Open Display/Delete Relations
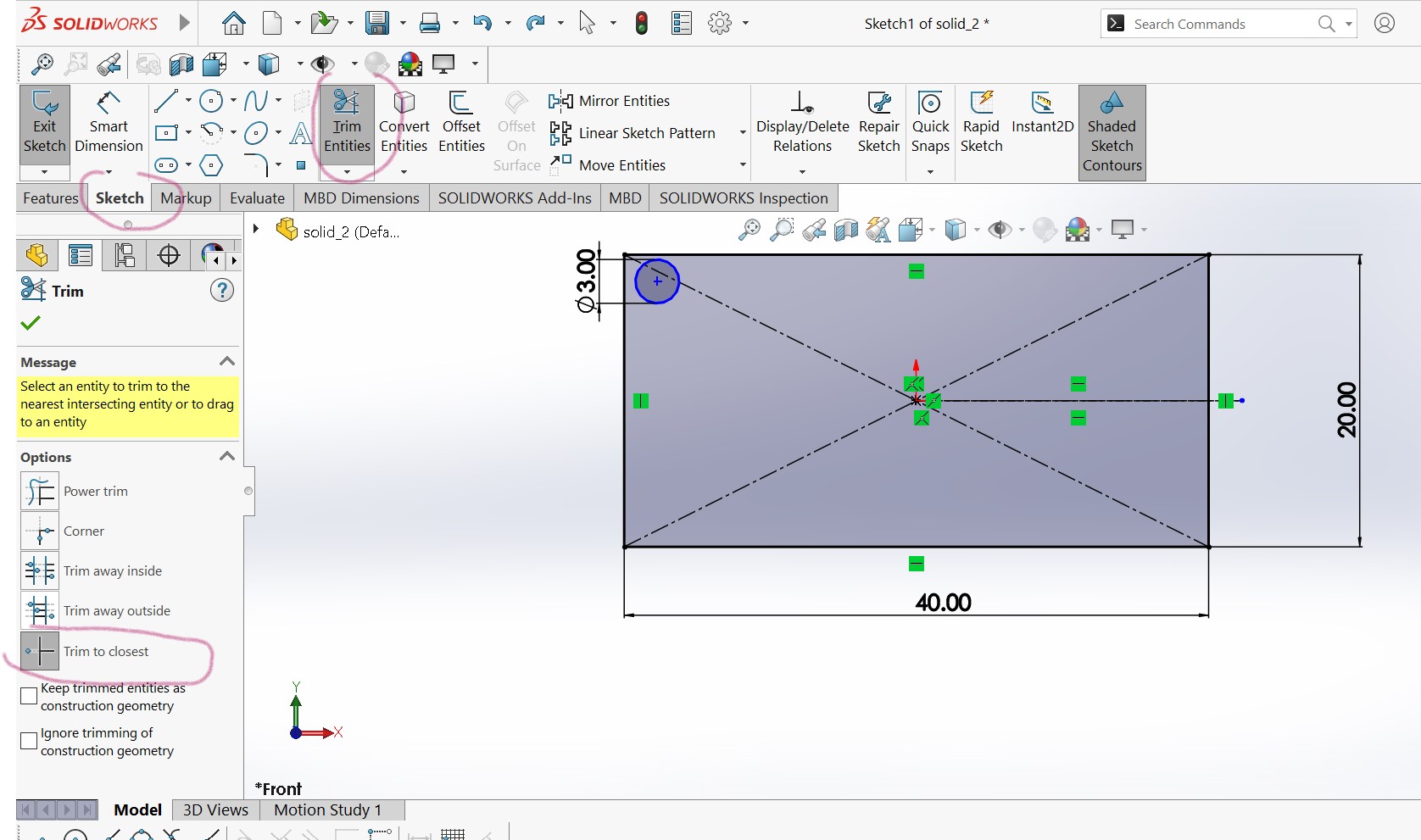This screenshot has width=1421, height=840. [x=802, y=123]
